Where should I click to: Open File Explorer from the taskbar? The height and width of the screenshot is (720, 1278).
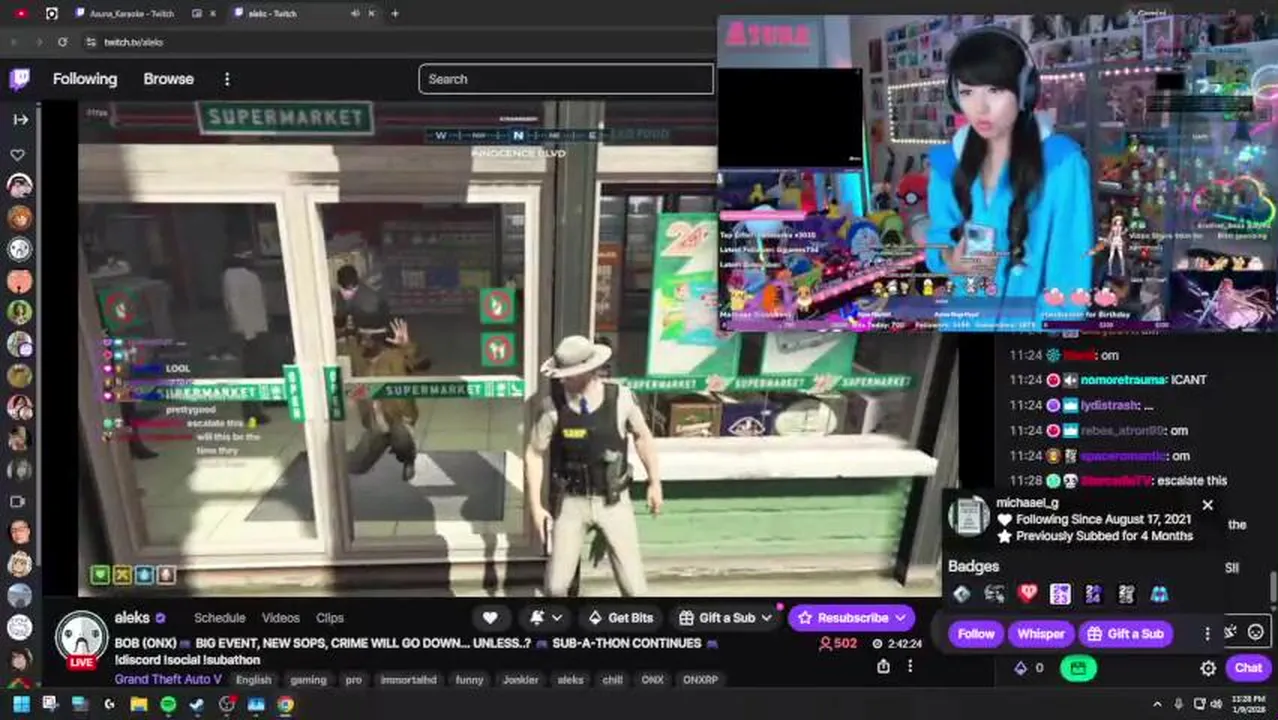pos(138,704)
